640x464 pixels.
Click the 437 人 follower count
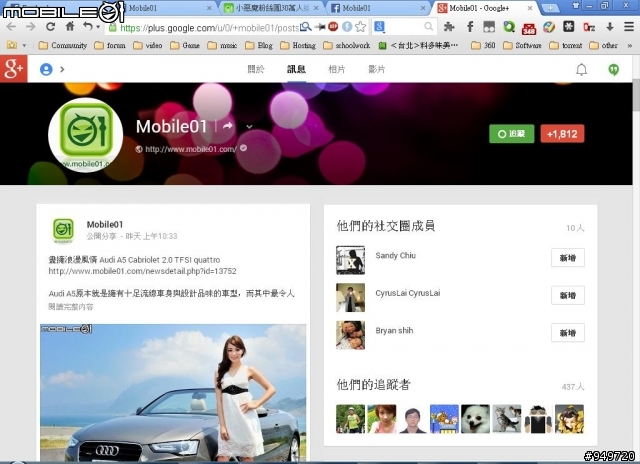click(x=573, y=386)
